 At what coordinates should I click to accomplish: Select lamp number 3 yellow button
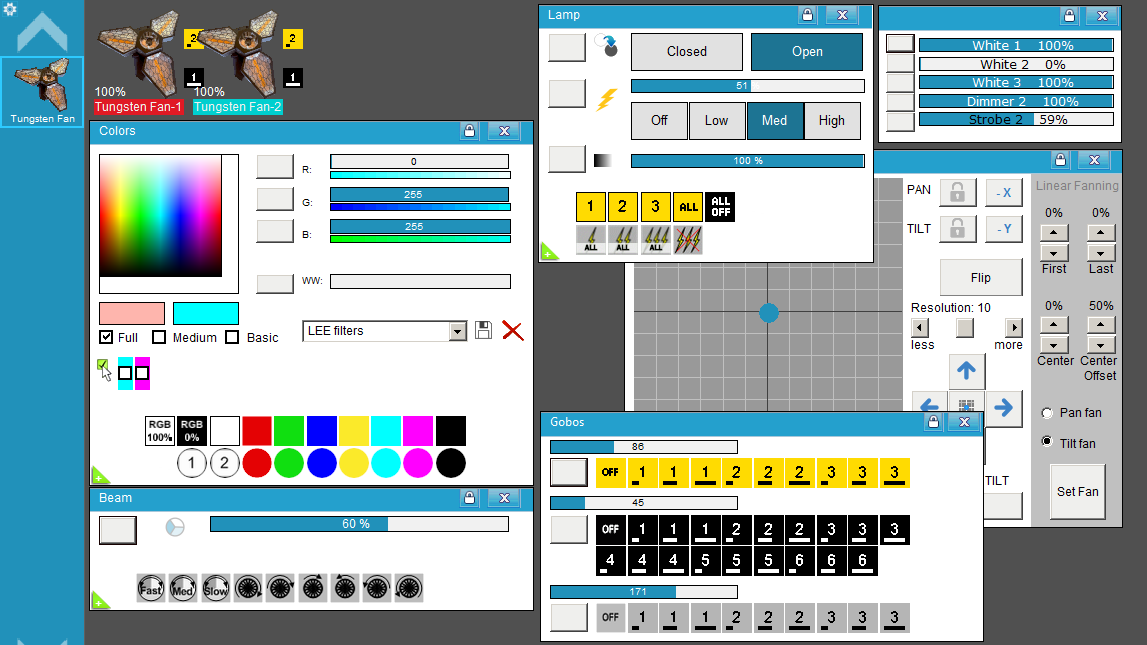655,207
